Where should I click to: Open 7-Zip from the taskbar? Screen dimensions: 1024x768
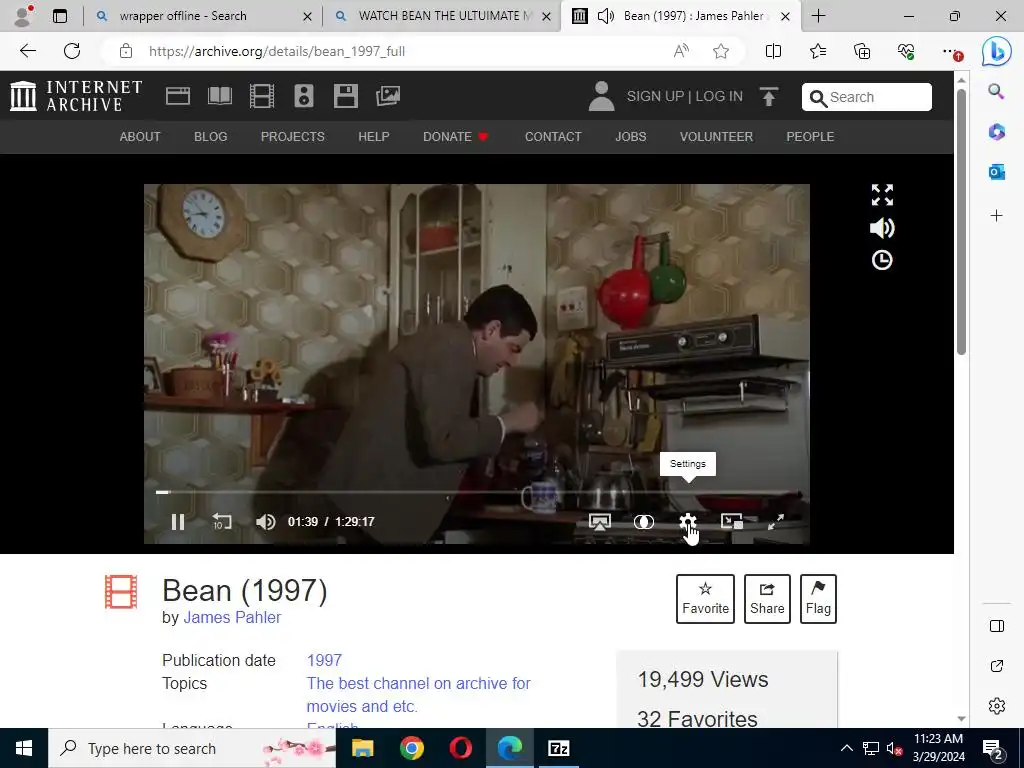(558, 748)
